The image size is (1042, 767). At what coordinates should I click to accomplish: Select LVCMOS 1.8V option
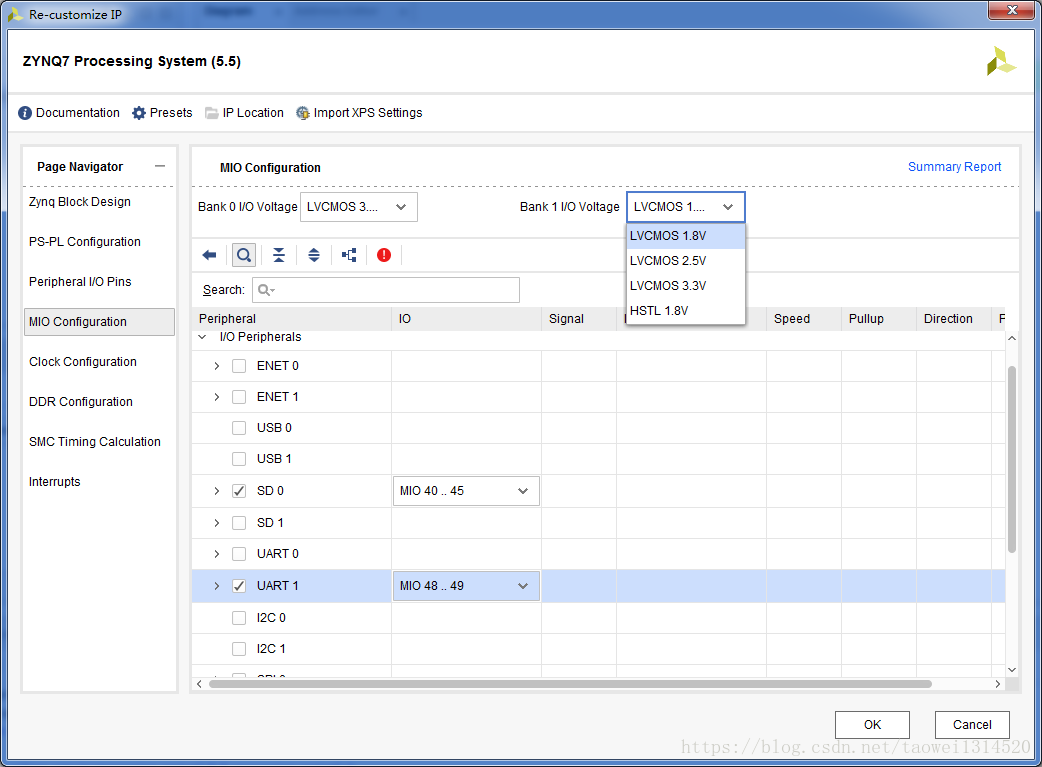coord(686,236)
